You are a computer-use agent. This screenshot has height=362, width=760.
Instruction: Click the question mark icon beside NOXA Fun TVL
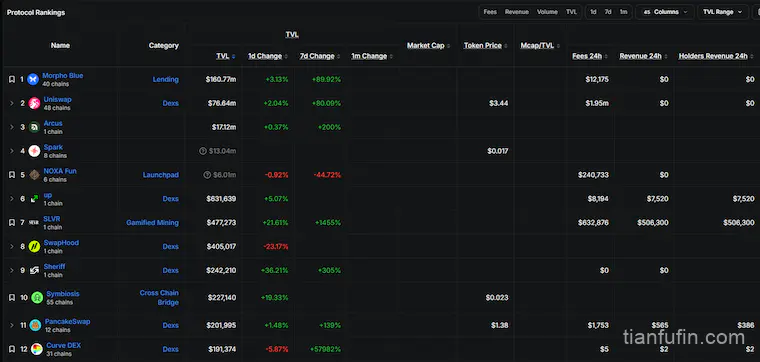(x=207, y=175)
